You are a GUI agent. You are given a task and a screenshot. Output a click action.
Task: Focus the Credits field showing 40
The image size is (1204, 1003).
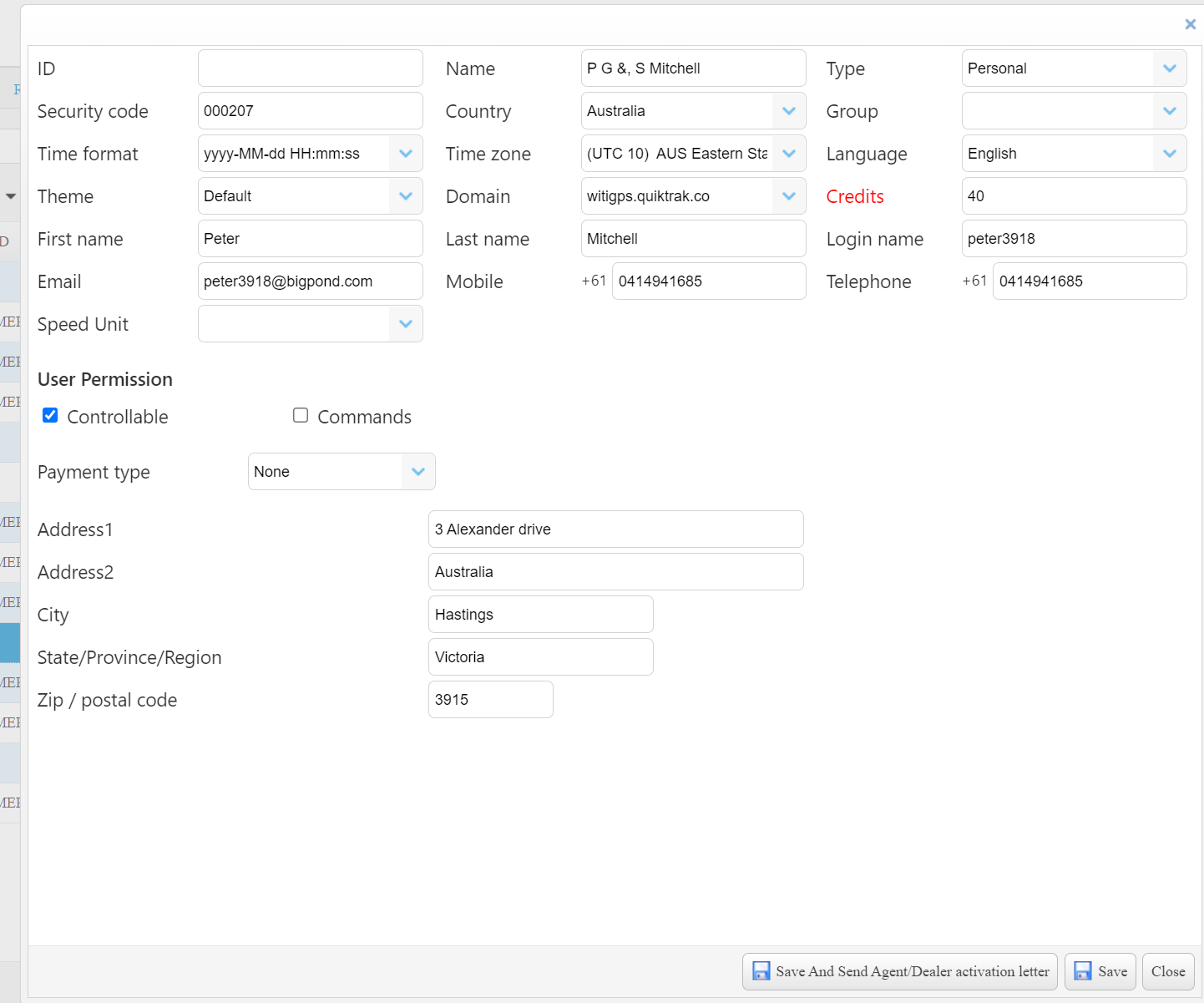1073,196
